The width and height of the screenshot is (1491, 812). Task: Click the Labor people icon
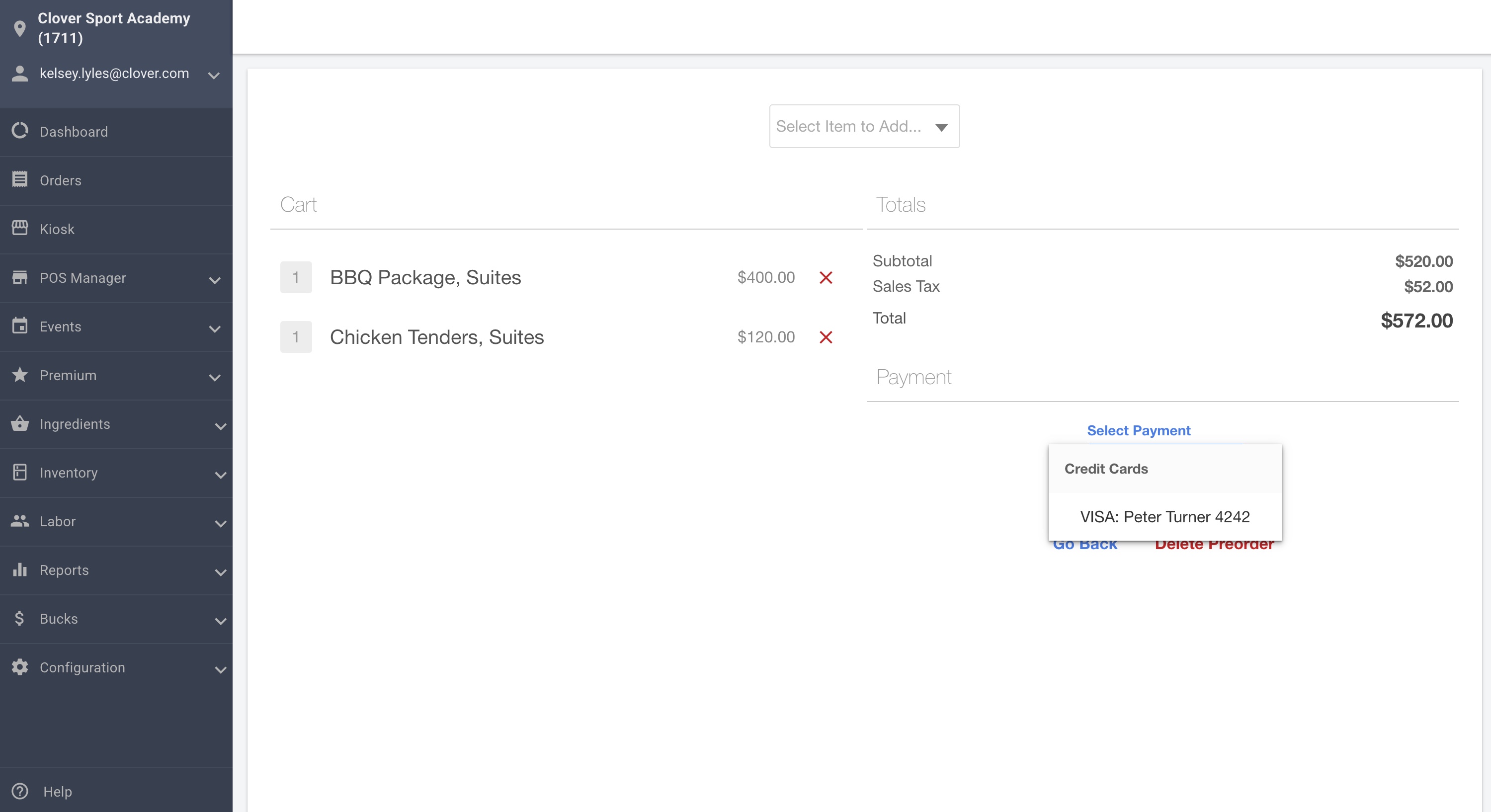20,521
